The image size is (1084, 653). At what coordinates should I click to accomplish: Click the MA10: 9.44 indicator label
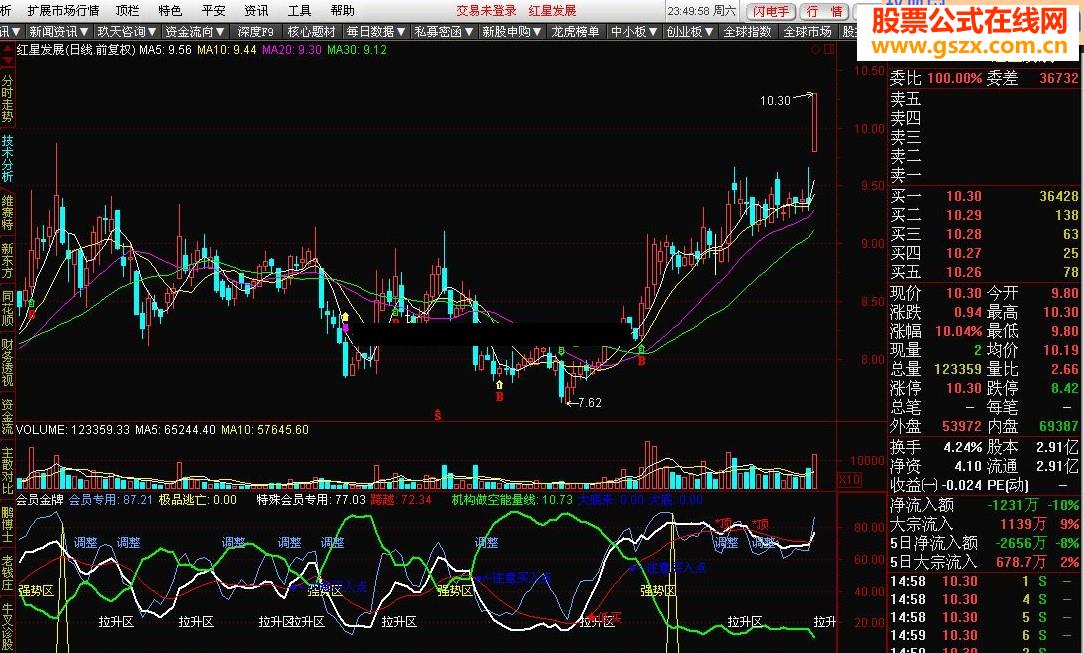(x=227, y=50)
